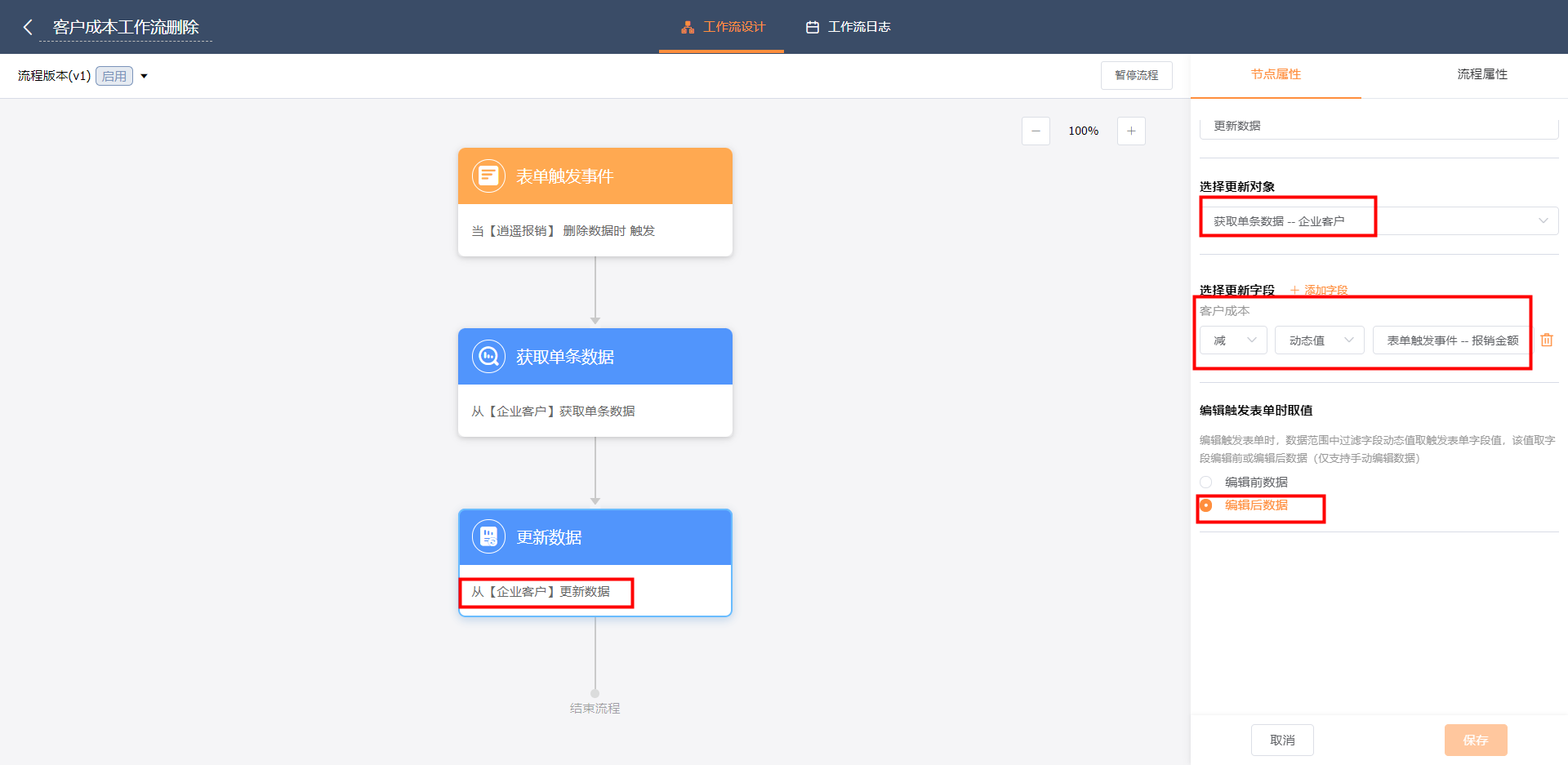Switch to the 工作流日志 tab

pyautogui.click(x=848, y=27)
